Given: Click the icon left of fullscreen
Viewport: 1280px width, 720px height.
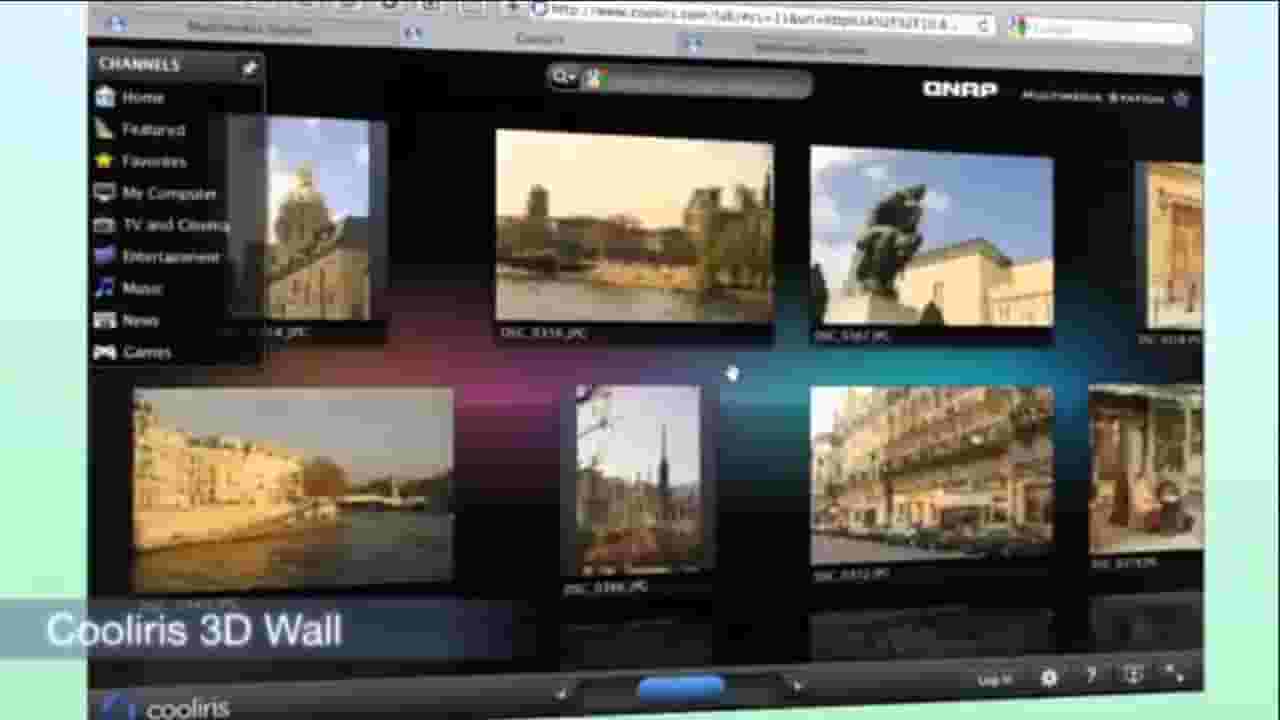Looking at the screenshot, I should [1133, 676].
